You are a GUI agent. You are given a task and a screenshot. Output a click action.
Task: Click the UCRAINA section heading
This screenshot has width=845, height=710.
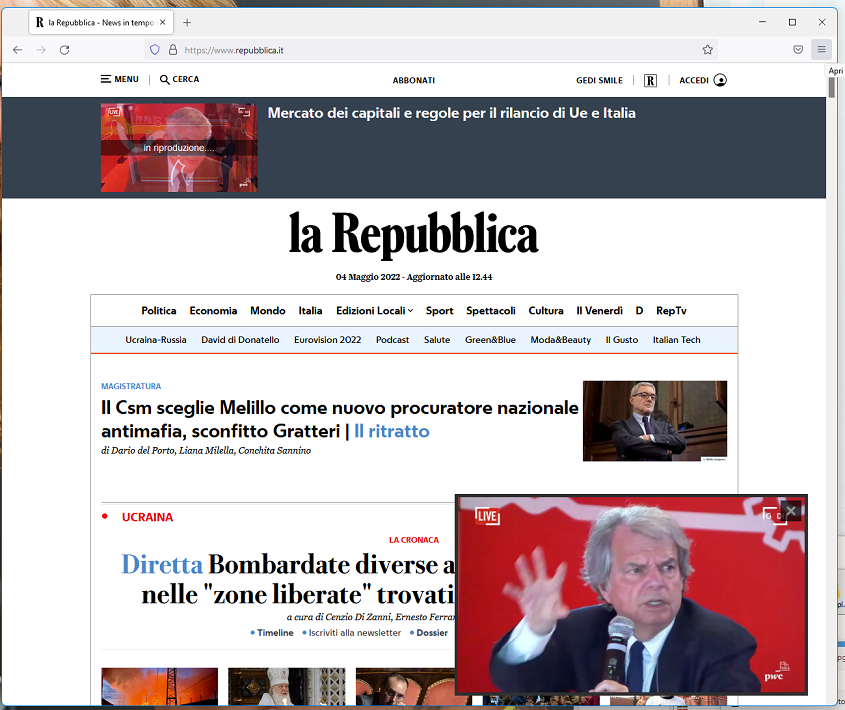pos(147,517)
